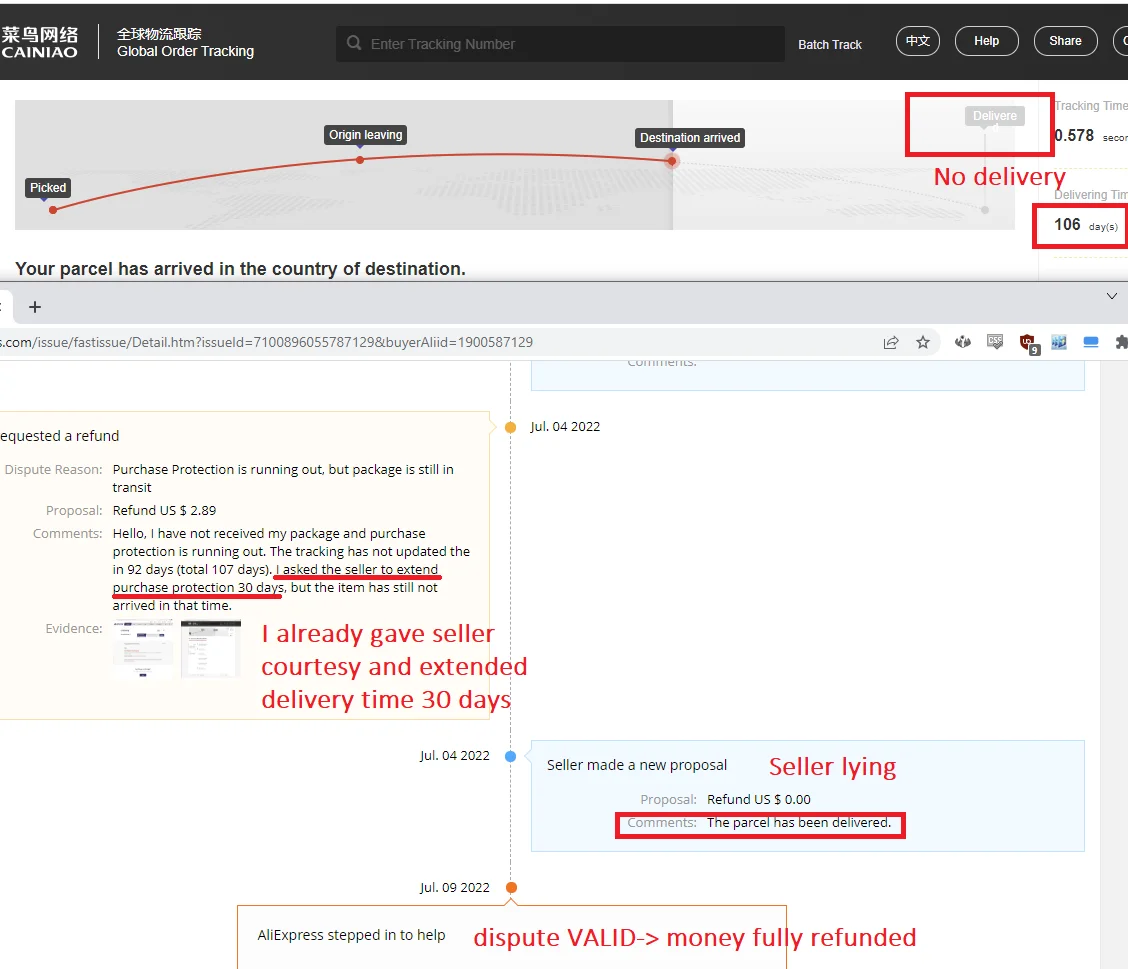Click the blue Jul. 04 2022 timeline dot
The height and width of the screenshot is (969, 1128).
[x=510, y=757]
